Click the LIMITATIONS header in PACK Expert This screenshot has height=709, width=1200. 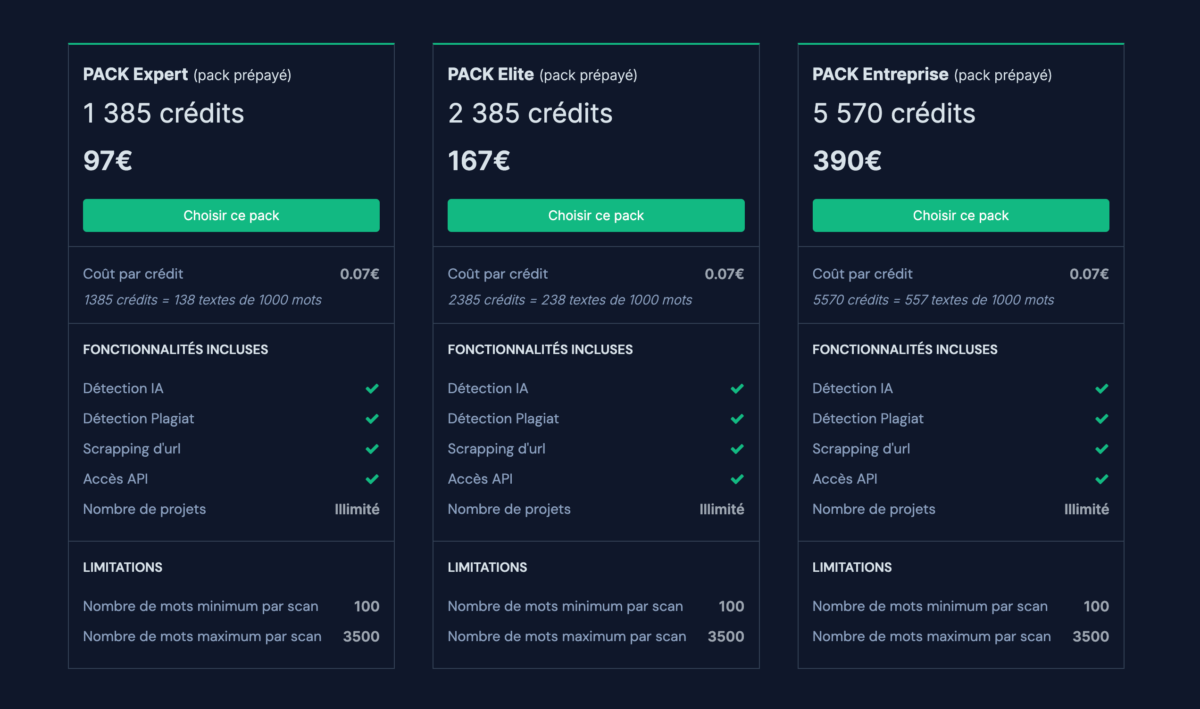tap(122, 567)
